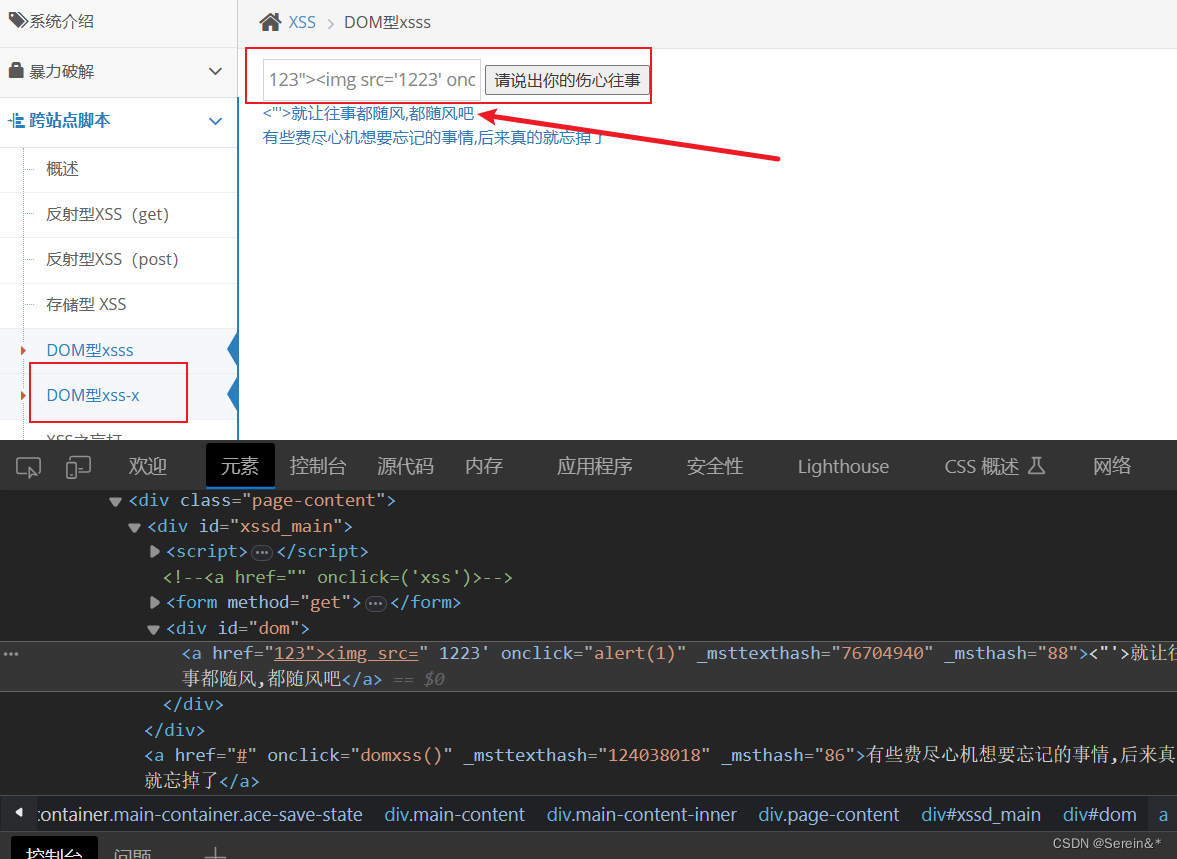Click the indent icon beside 跨站点脚本

pos(16,120)
